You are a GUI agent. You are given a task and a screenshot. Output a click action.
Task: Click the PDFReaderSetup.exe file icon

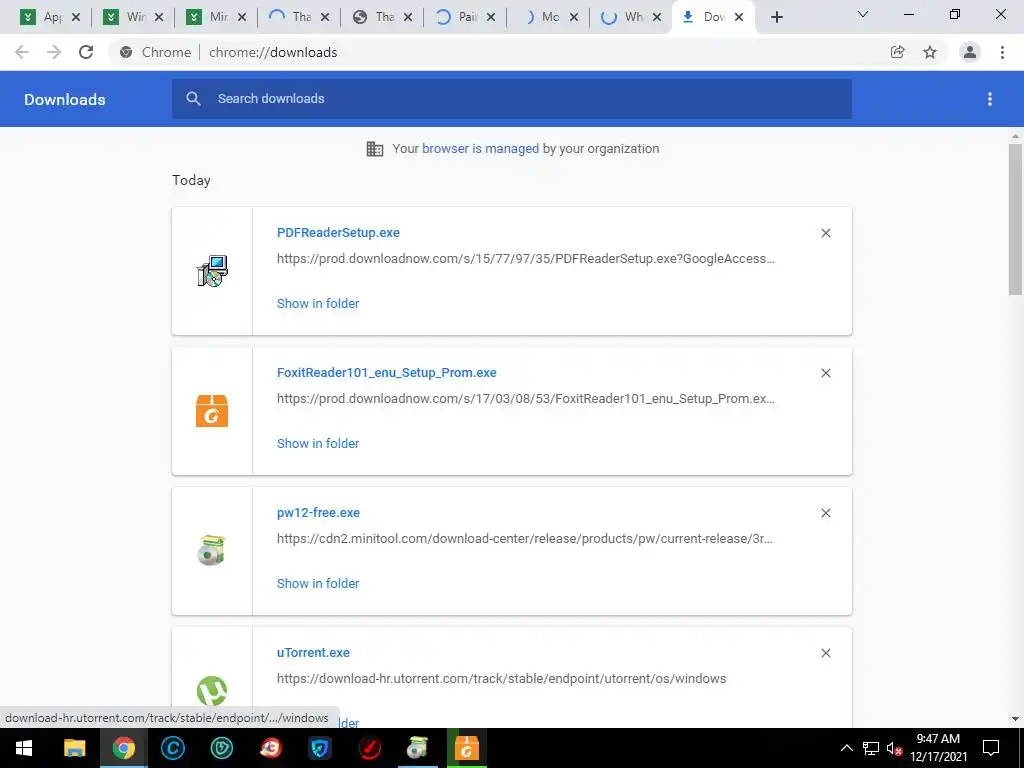click(x=212, y=271)
